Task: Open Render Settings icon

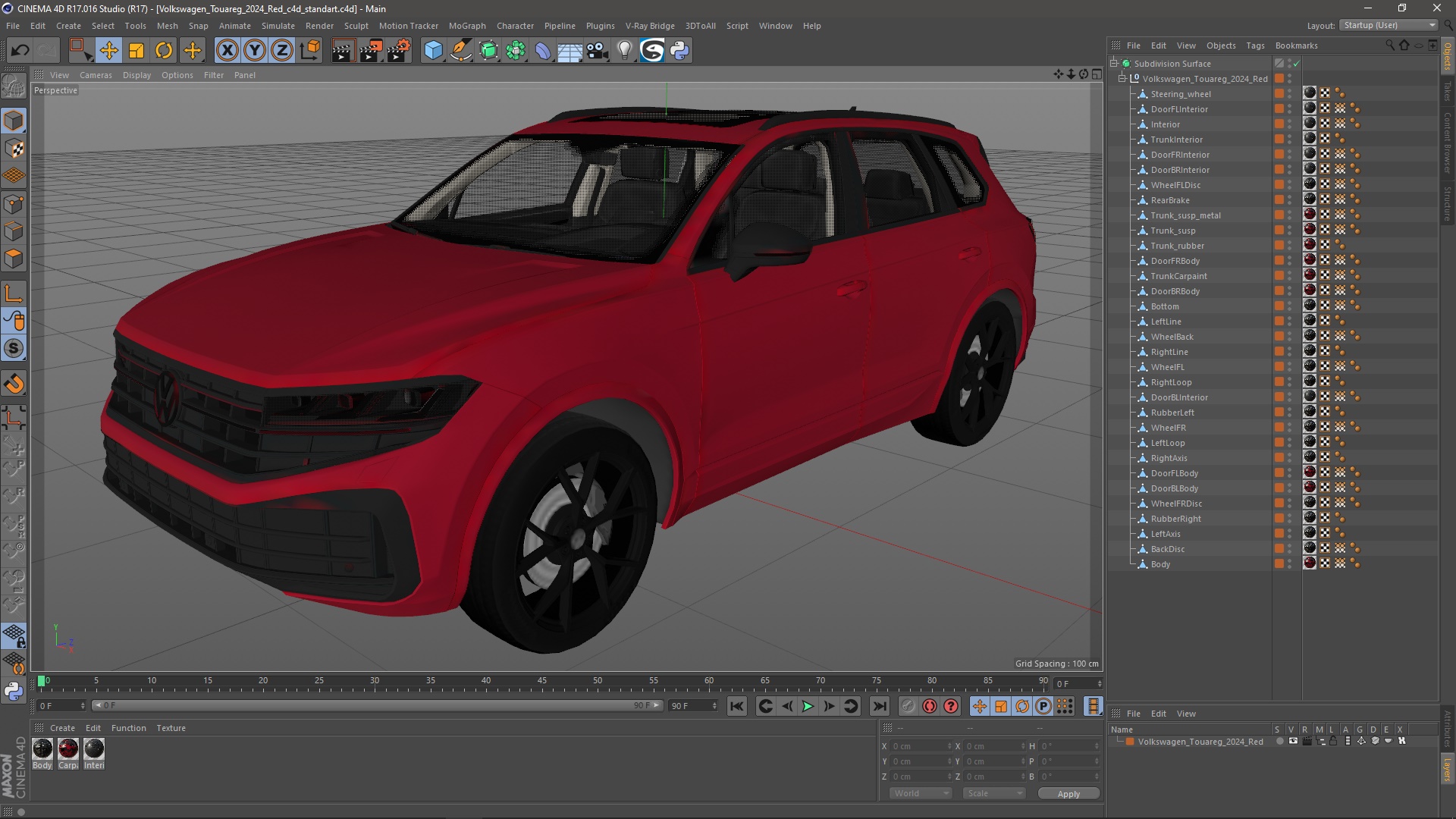Action: point(398,51)
